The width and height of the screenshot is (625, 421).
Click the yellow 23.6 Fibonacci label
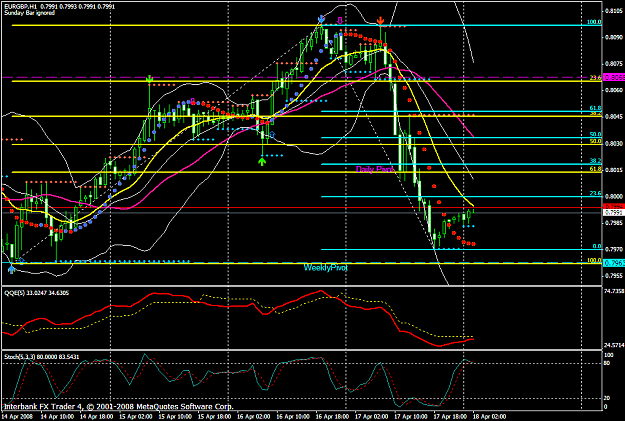coord(596,78)
